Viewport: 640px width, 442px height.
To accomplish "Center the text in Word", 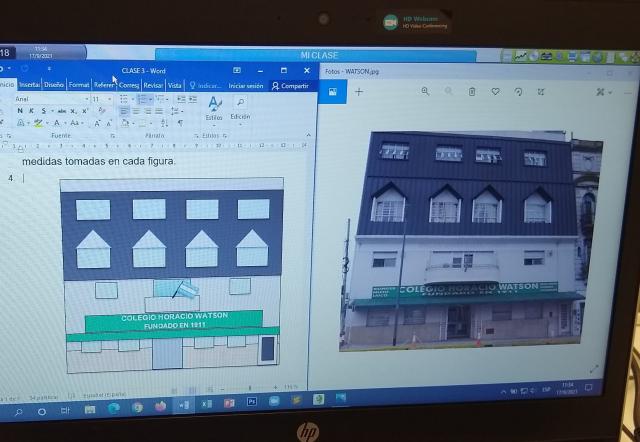I will [136, 111].
